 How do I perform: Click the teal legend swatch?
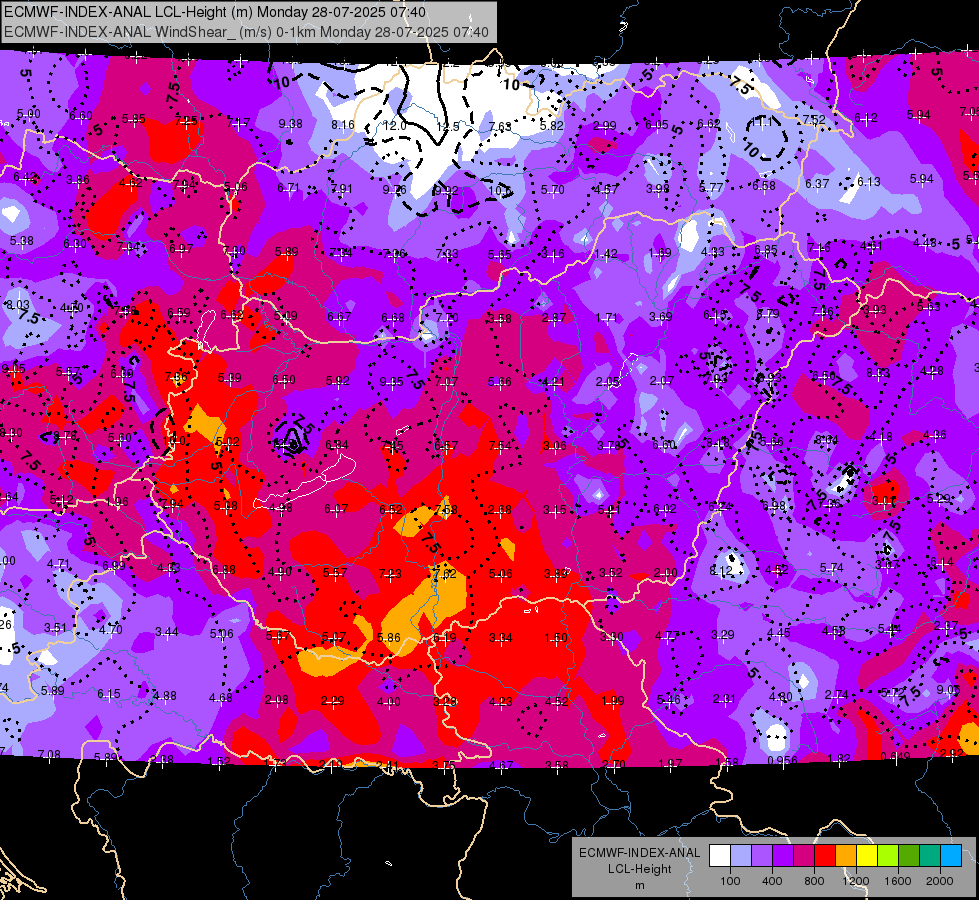point(930,856)
